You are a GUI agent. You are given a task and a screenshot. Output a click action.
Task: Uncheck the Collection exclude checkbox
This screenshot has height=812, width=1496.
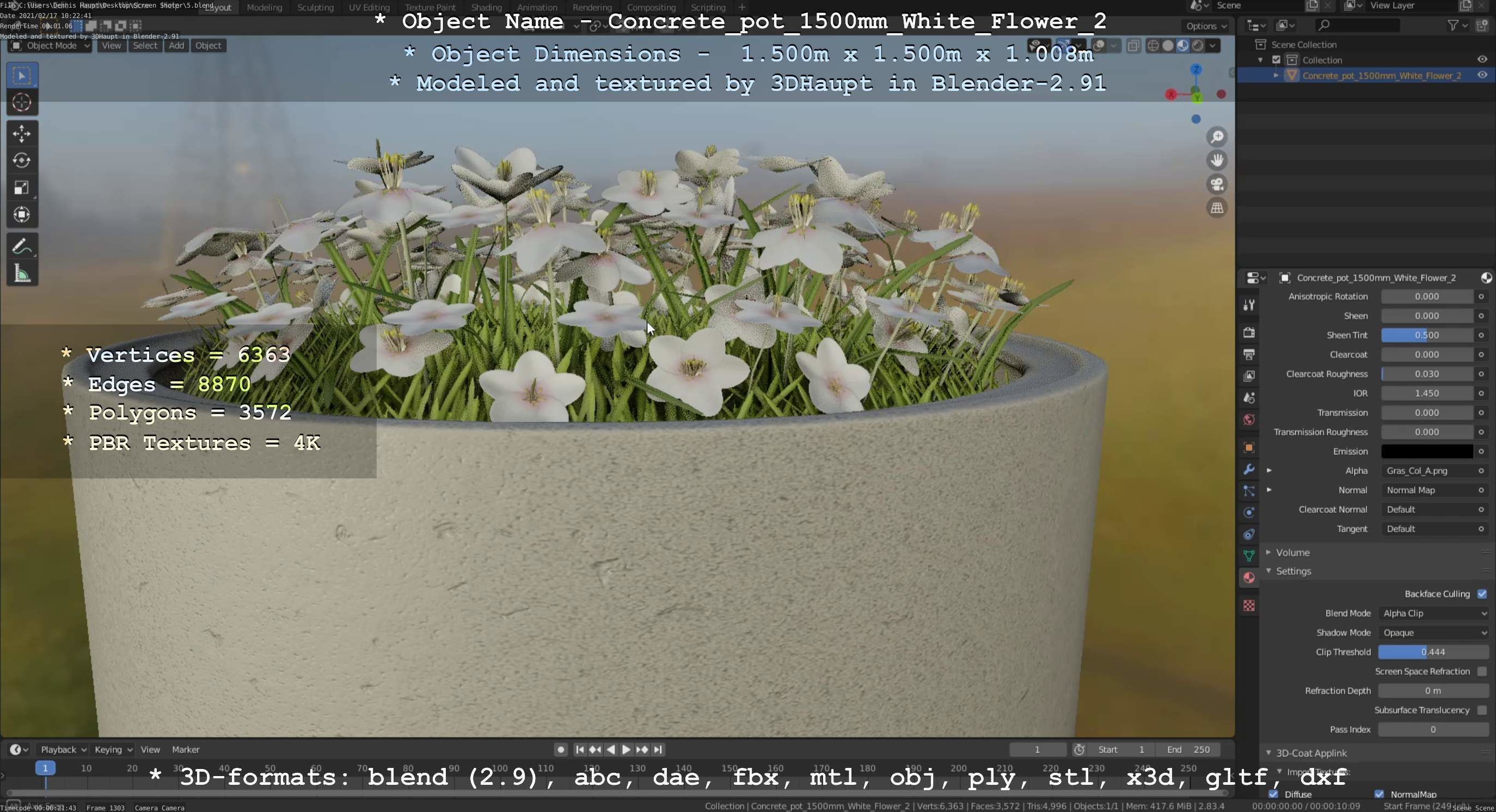(1277, 60)
